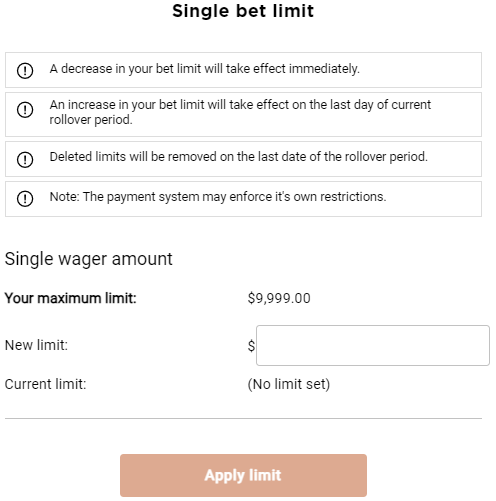The width and height of the screenshot is (496, 501).
Task: Click the 'Your maximum limit:' label
Action: click(71, 298)
